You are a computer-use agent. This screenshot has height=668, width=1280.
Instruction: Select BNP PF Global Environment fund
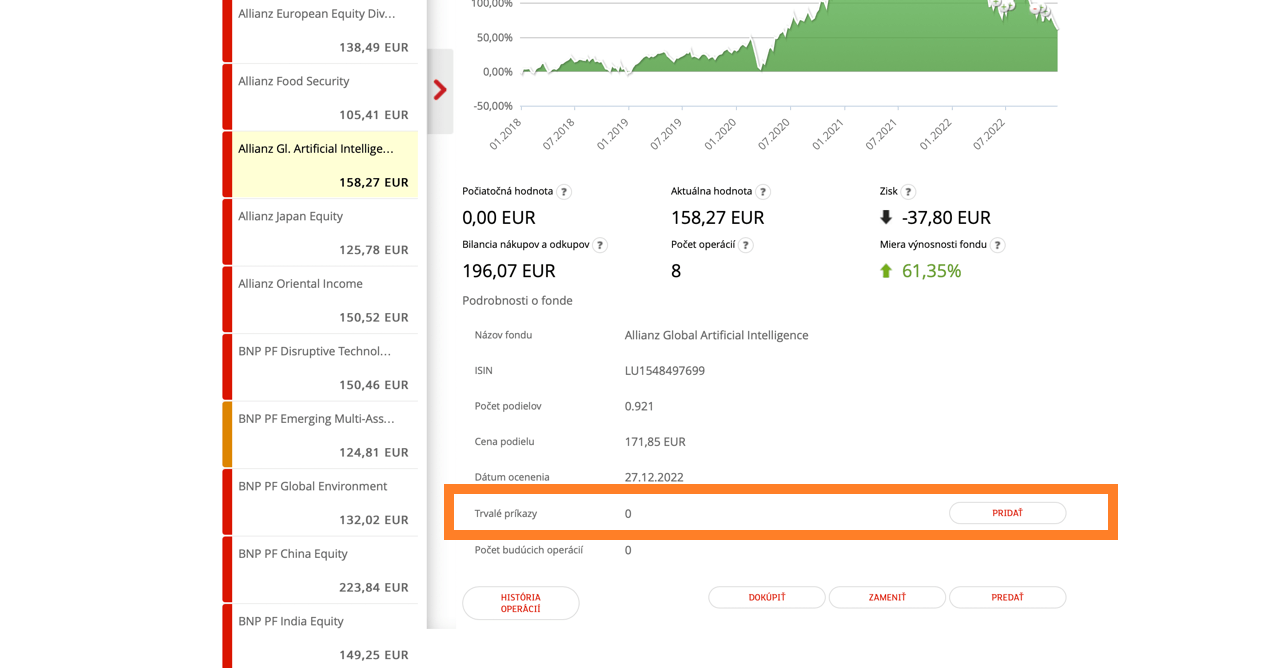click(x=320, y=502)
